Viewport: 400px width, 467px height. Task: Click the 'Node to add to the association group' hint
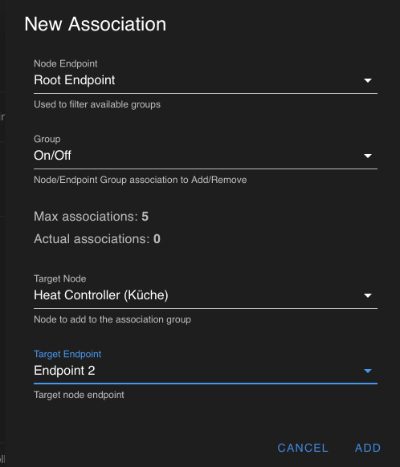pyautogui.click(x=112, y=320)
